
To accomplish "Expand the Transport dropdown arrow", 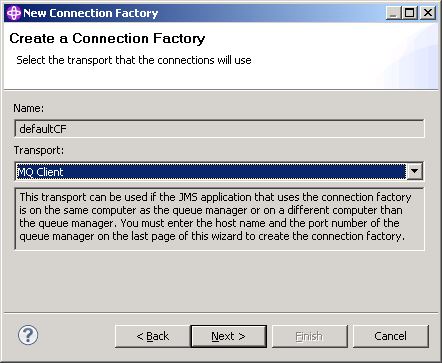I will click(414, 171).
